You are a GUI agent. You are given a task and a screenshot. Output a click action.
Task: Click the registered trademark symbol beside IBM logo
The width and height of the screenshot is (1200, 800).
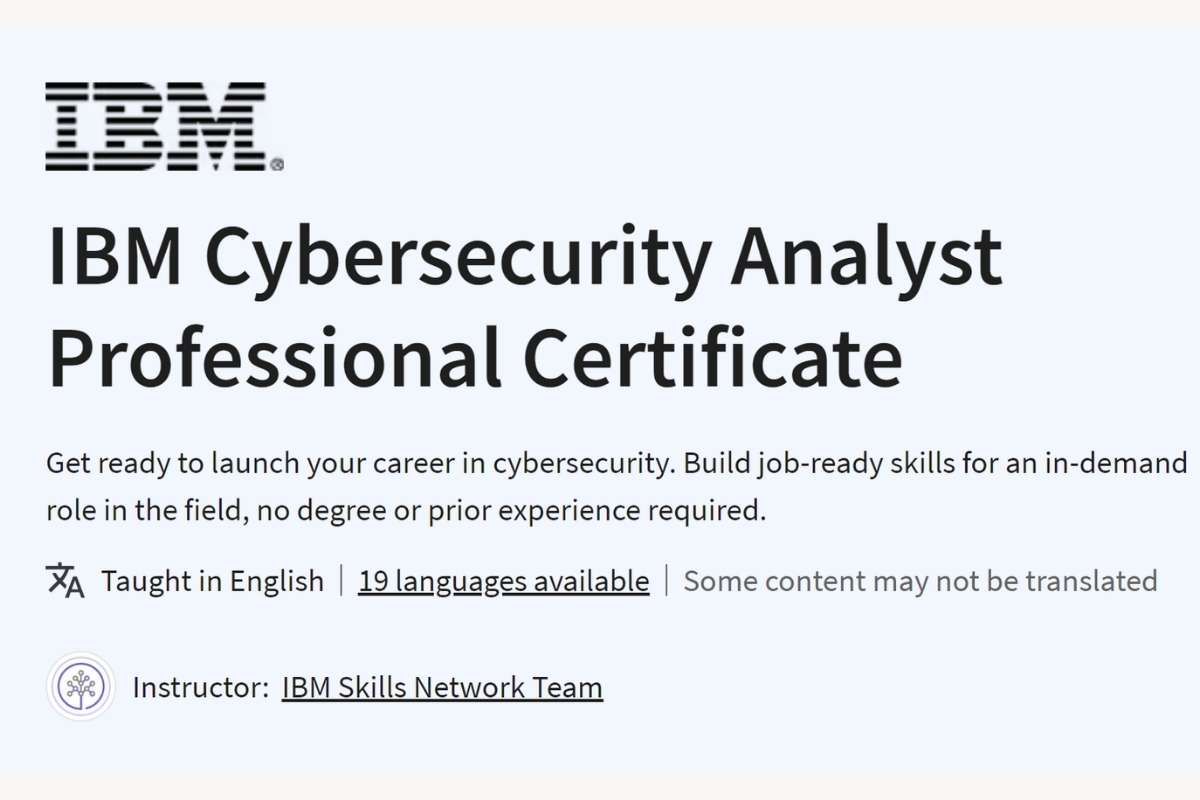coord(277,161)
